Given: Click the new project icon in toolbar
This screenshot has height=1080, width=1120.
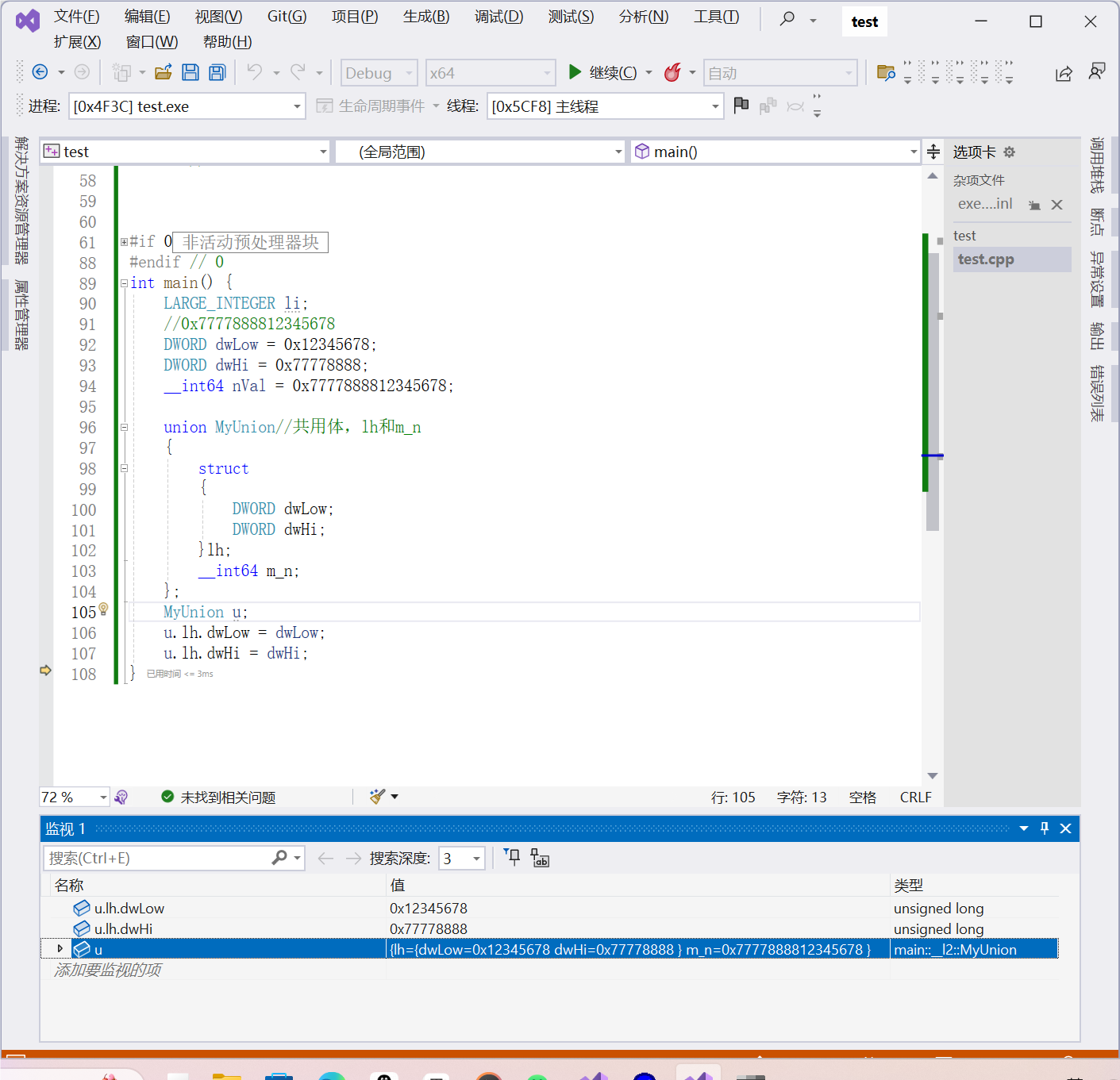Looking at the screenshot, I should pos(121,72).
